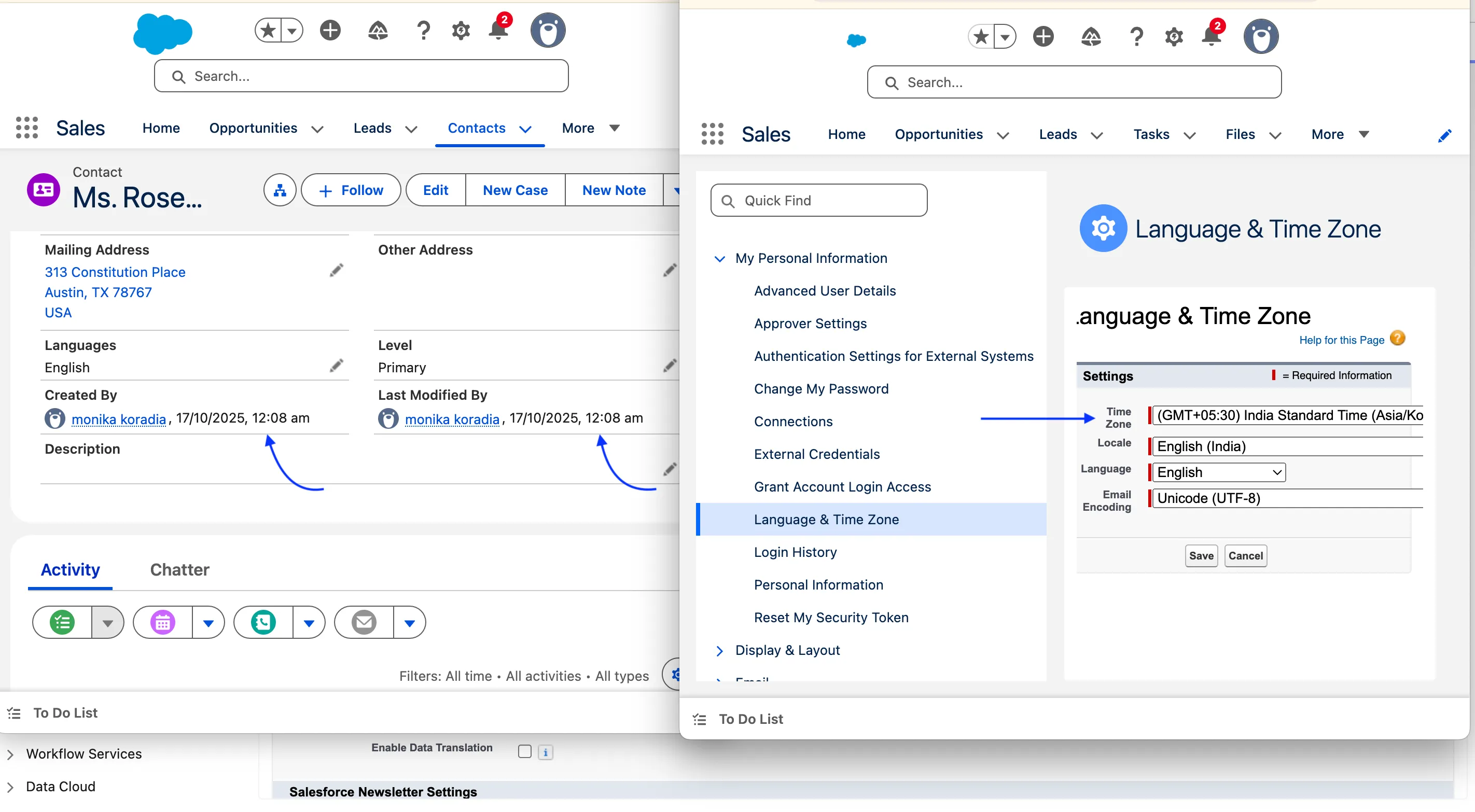Open the Setup gear in left window
The width and height of the screenshot is (1475, 812).
(x=461, y=31)
